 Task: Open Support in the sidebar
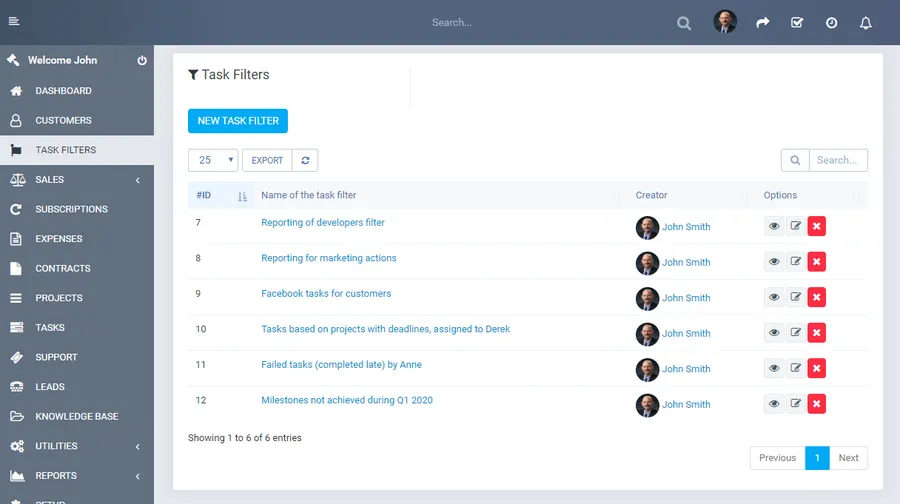pyautogui.click(x=77, y=357)
